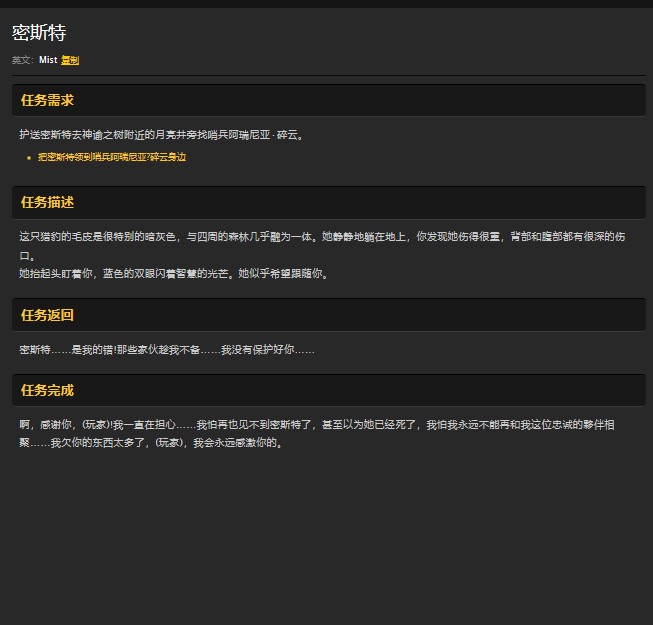
Task: Click the return text 密斯特……是我的错
Action: click(166, 350)
